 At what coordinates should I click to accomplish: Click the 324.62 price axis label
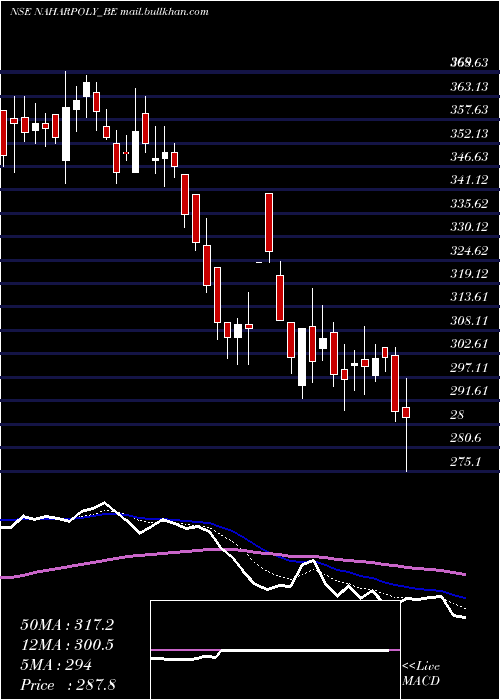pos(469,251)
